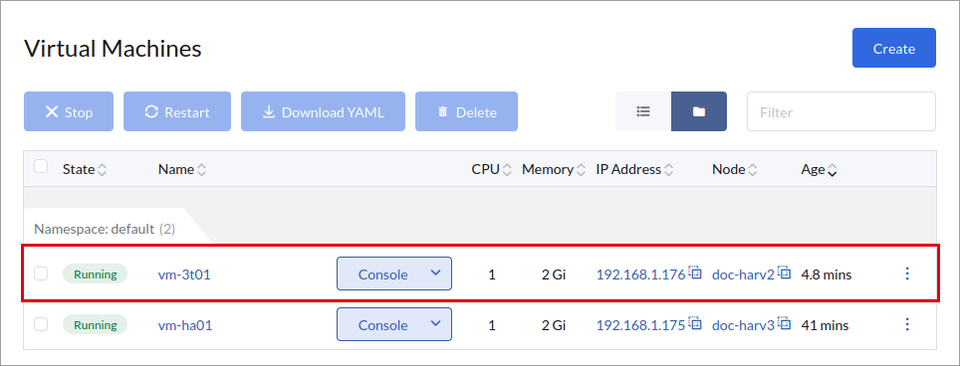
Task: Copy IP address 192.168.1.175 icon
Action: tap(695, 323)
